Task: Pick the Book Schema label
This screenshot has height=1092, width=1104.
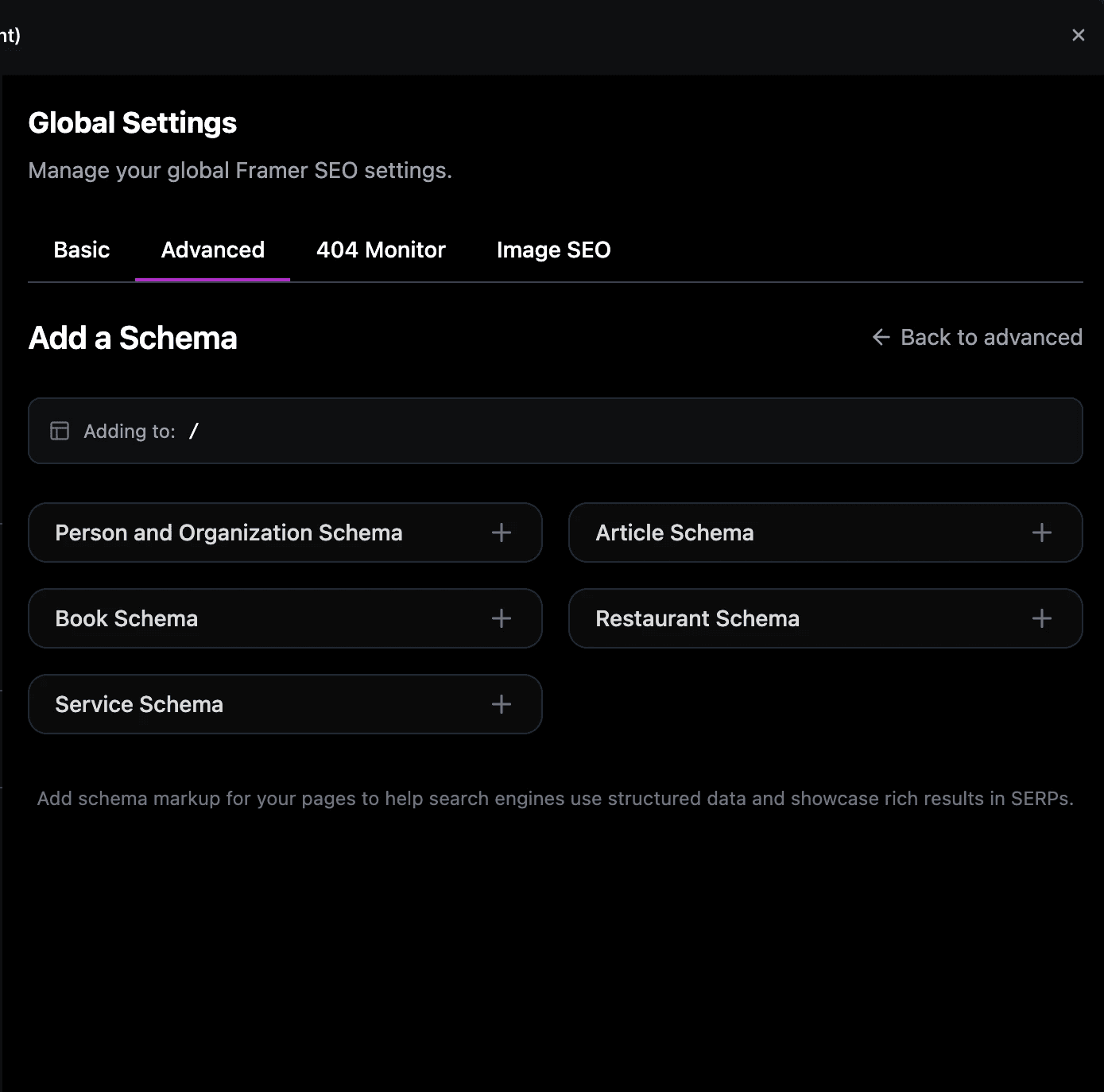Action: click(x=126, y=618)
